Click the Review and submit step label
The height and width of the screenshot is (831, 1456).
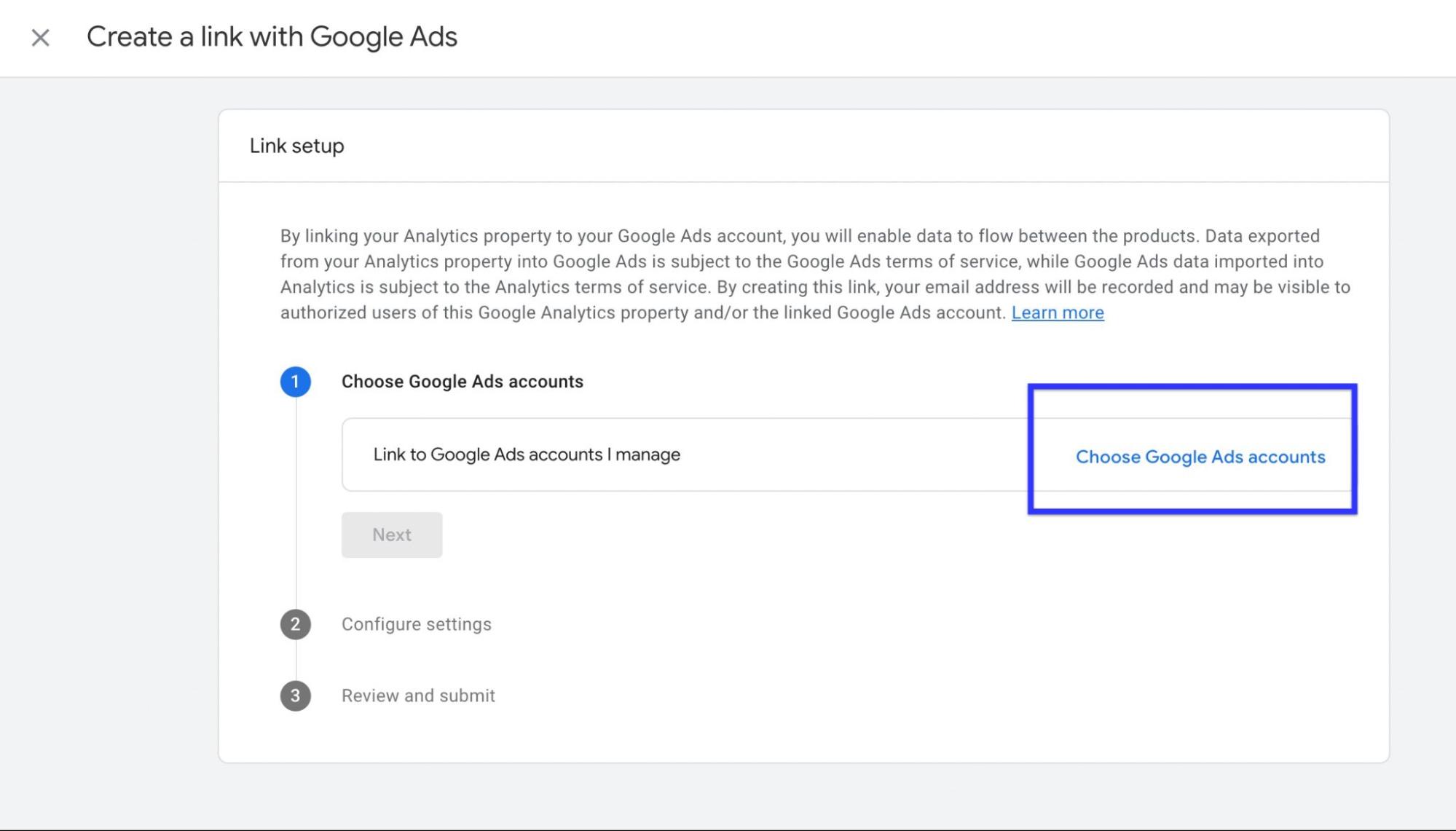tap(418, 696)
